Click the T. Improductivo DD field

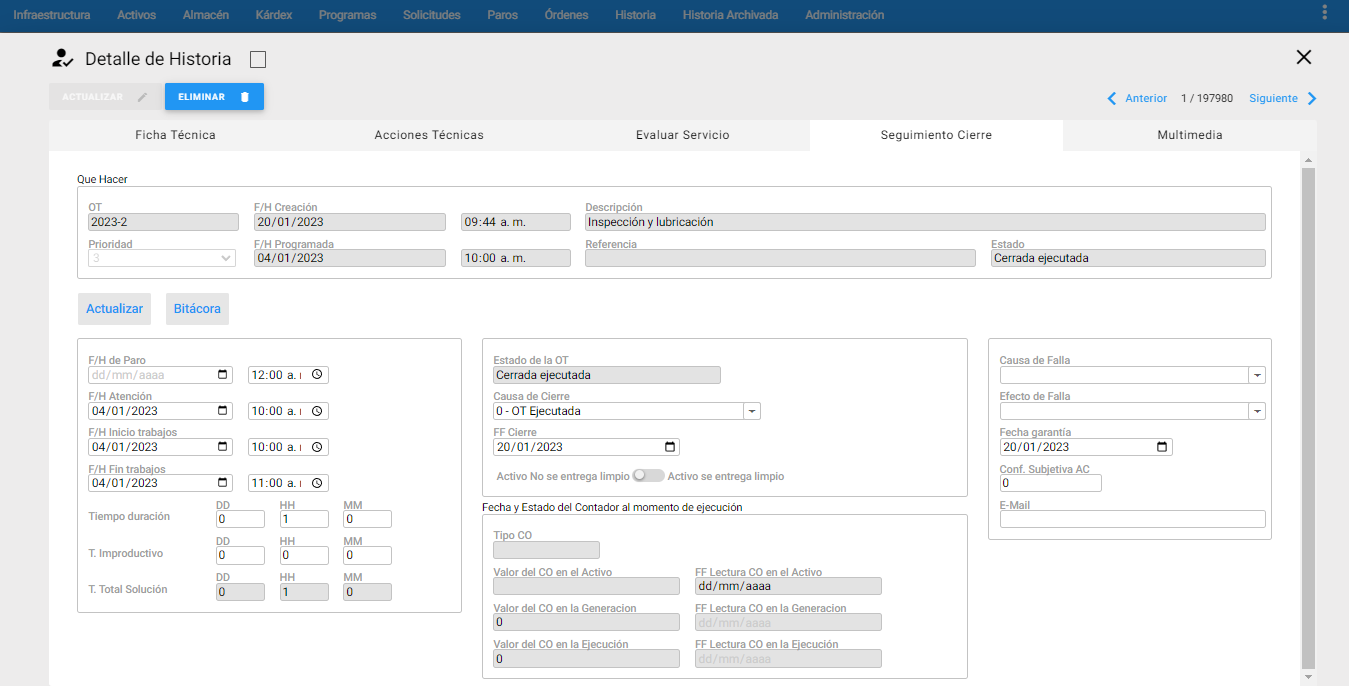click(240, 555)
